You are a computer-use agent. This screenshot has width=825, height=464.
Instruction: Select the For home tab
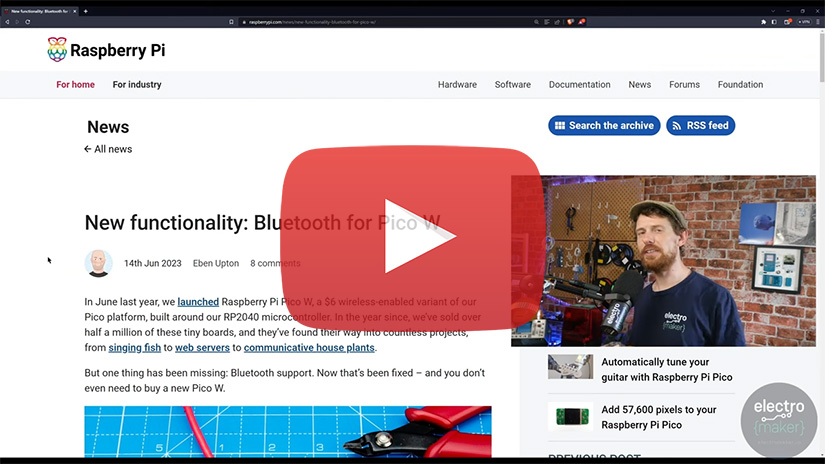pyautogui.click(x=75, y=85)
